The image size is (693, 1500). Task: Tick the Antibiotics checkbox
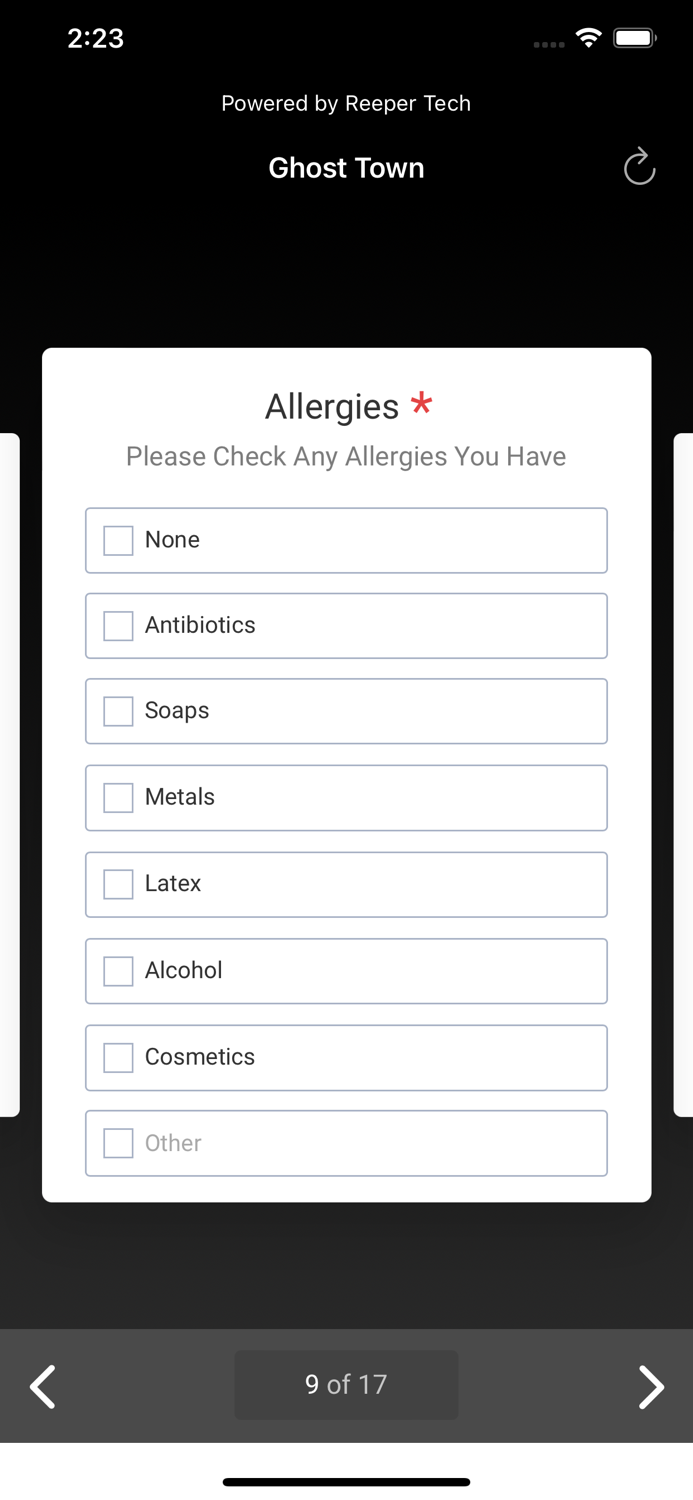118,626
